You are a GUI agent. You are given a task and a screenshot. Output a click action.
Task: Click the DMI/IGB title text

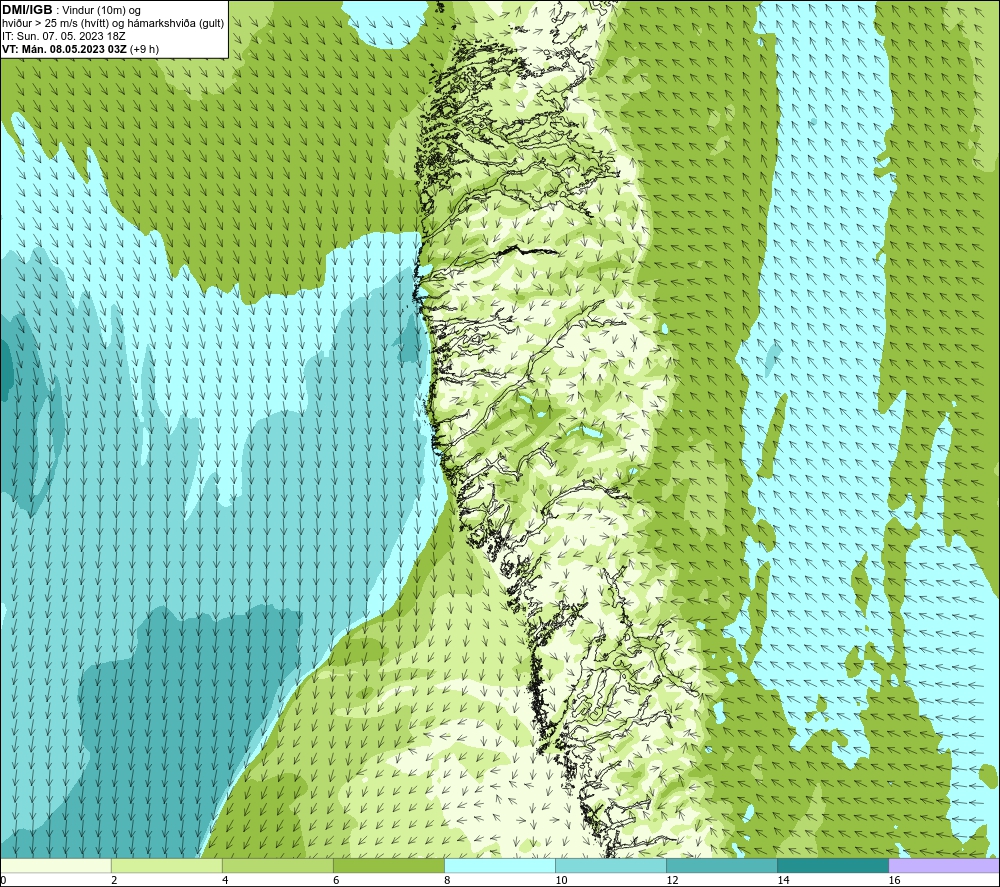(x=27, y=10)
